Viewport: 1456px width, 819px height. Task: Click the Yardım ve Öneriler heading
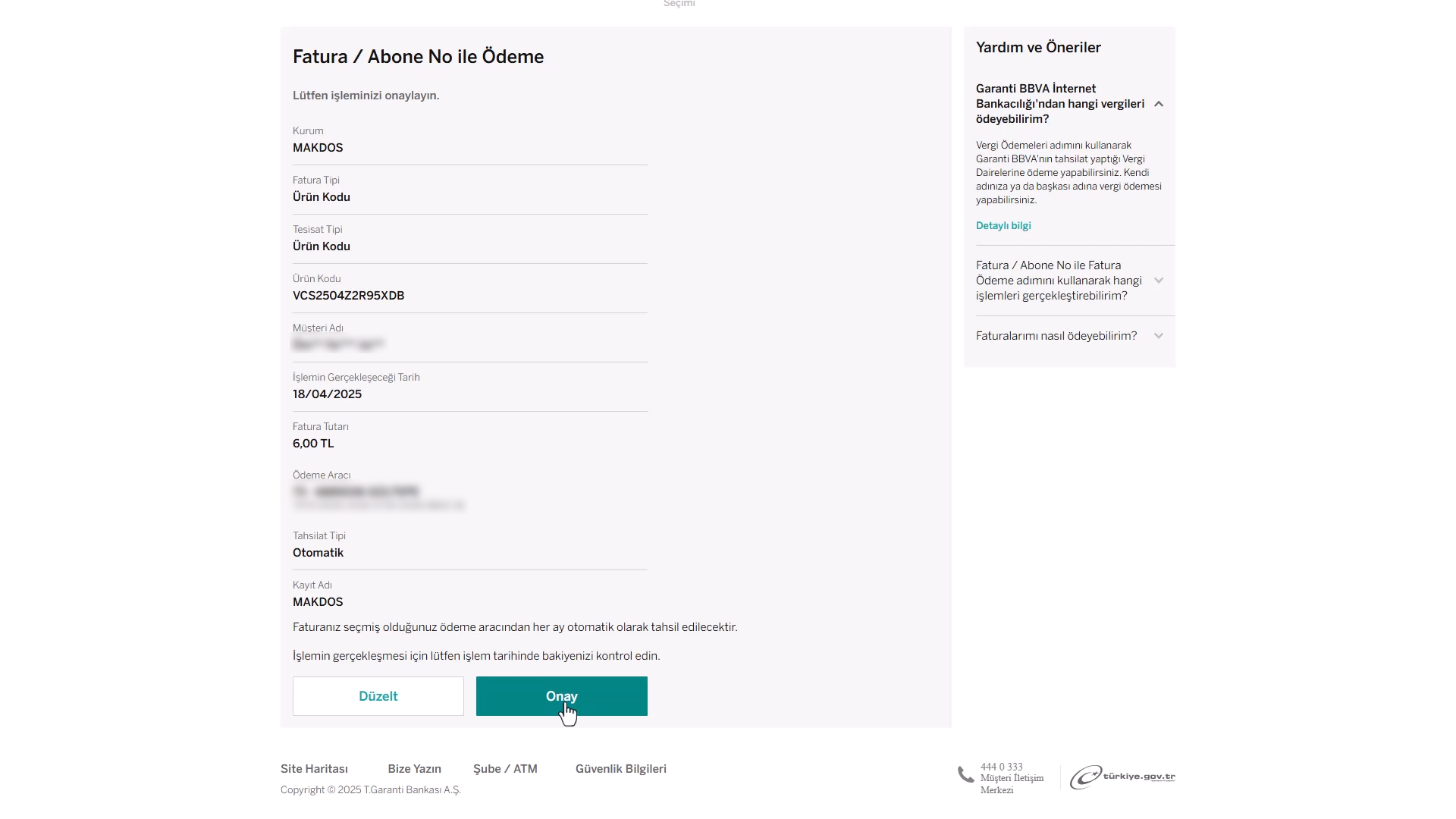1038,48
